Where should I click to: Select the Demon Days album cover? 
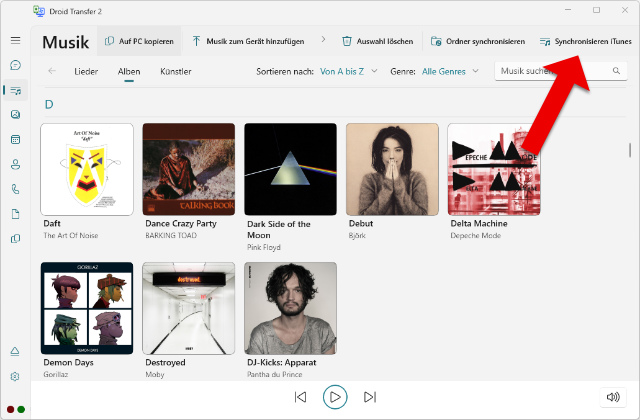tap(87, 308)
